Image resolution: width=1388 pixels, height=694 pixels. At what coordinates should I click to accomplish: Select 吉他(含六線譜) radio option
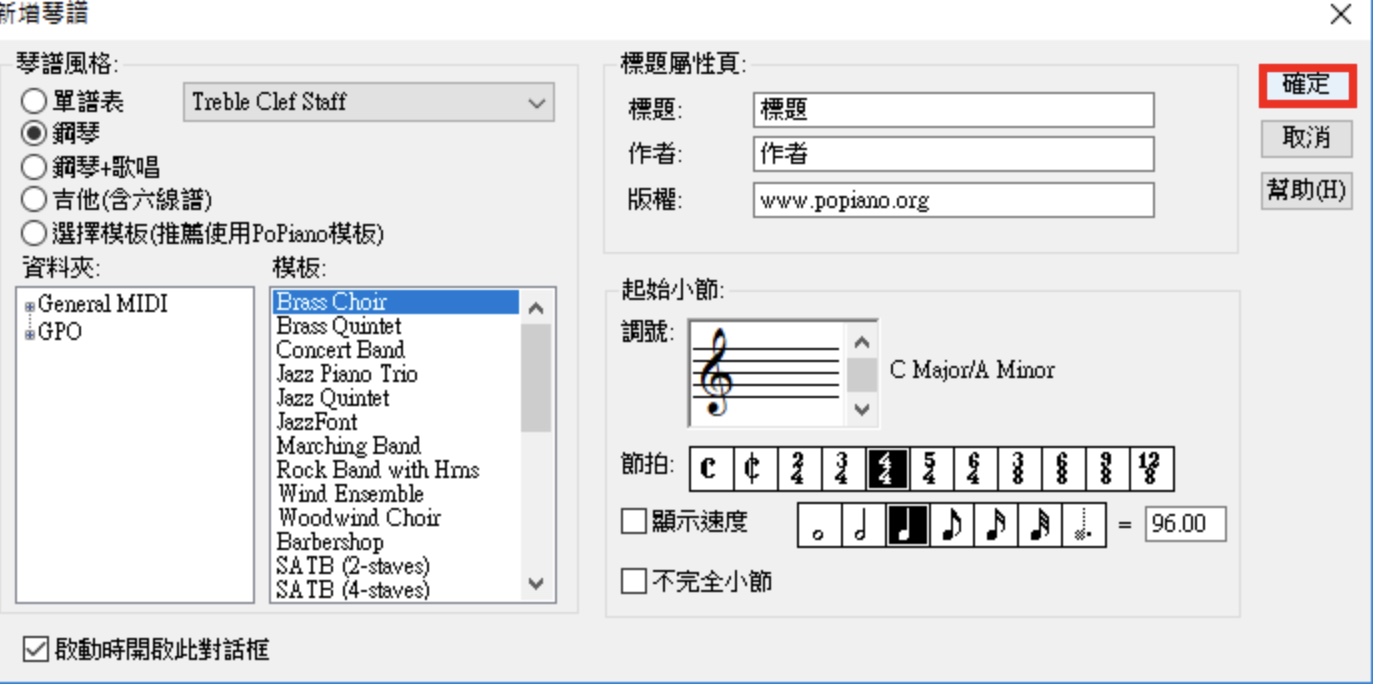pos(35,199)
